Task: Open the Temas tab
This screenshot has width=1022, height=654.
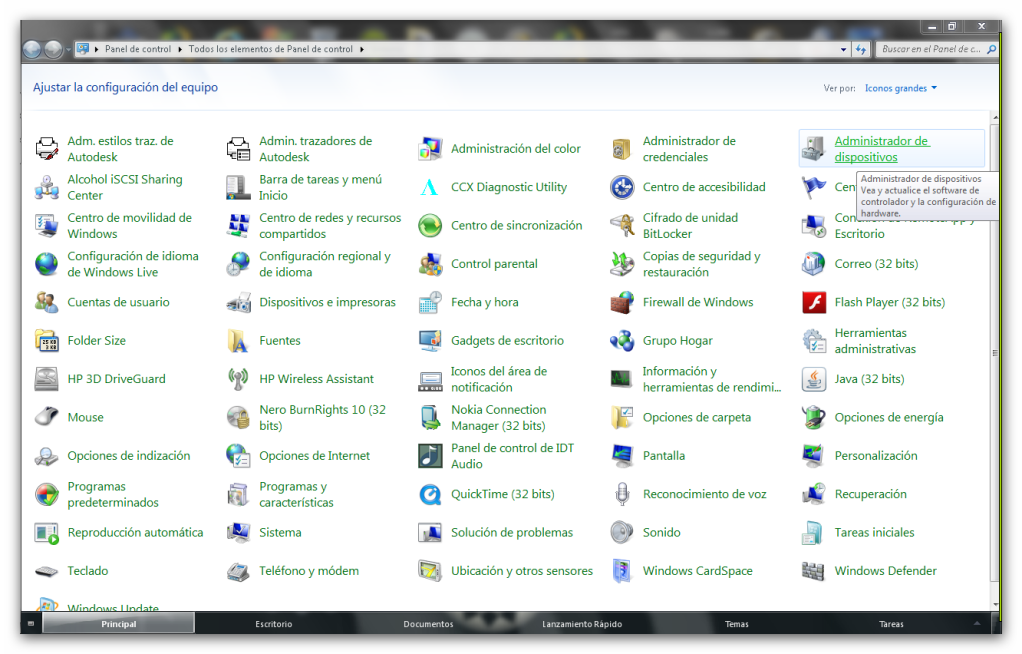Action: tap(737, 624)
